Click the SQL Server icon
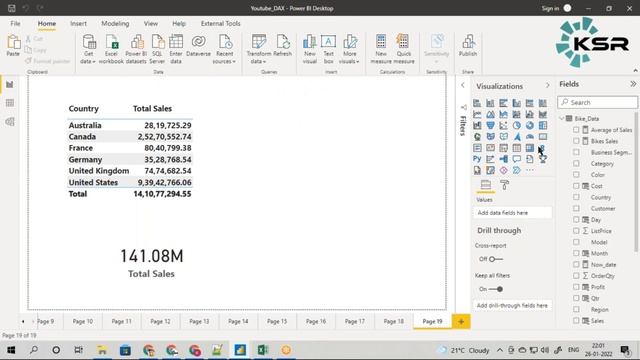 [157, 42]
